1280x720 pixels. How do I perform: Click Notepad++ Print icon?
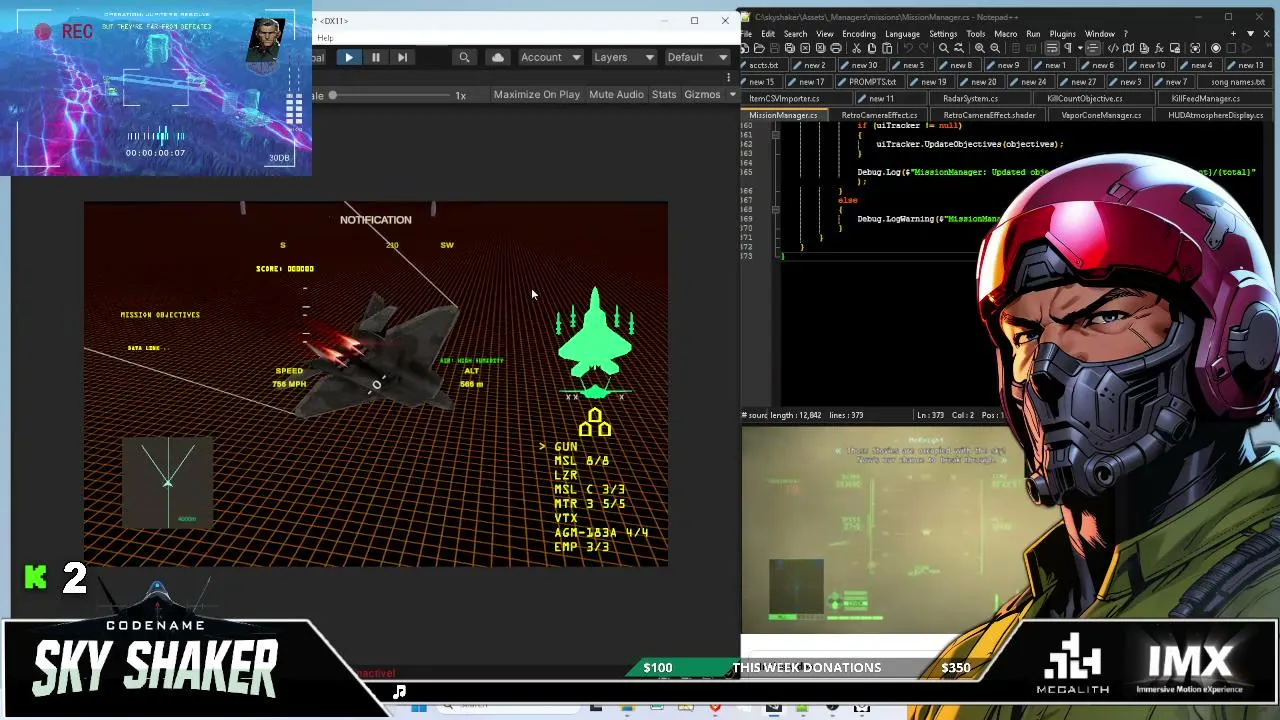click(836, 48)
